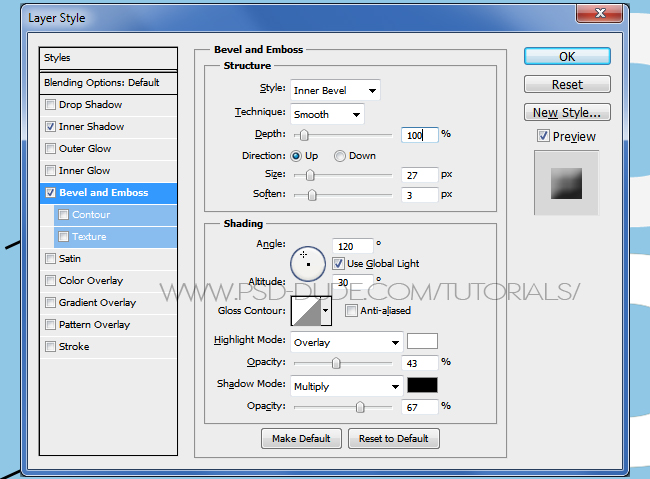The height and width of the screenshot is (479, 650).
Task: Close the Layer Style dialog
Action: click(600, 13)
